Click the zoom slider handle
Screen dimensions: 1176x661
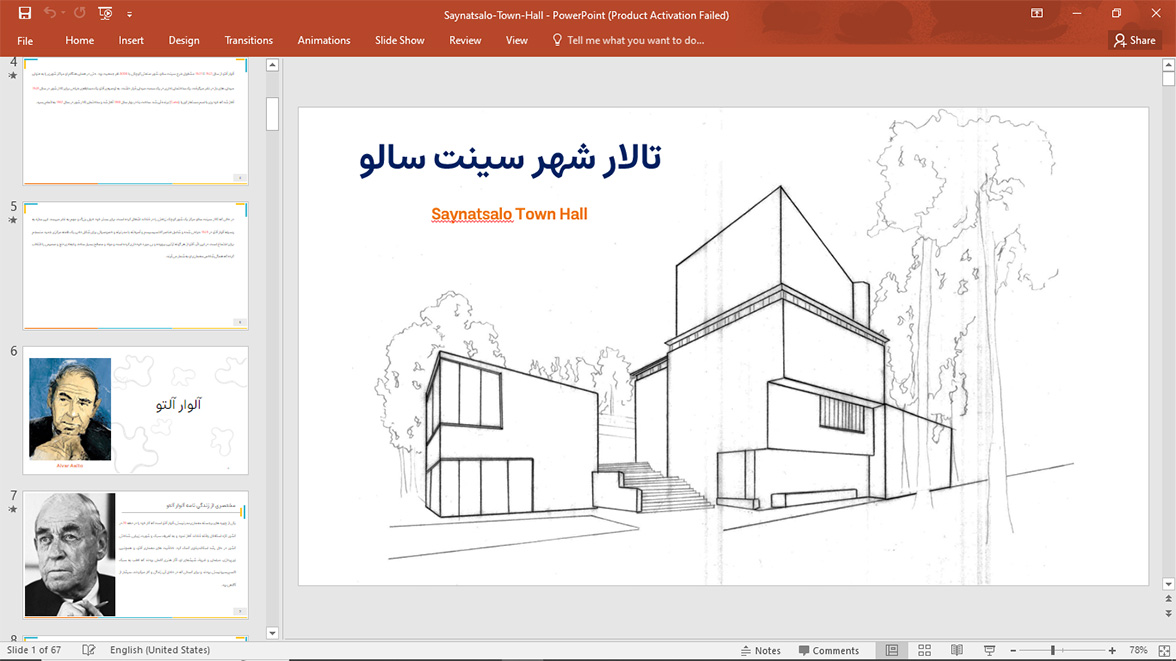click(x=1053, y=650)
